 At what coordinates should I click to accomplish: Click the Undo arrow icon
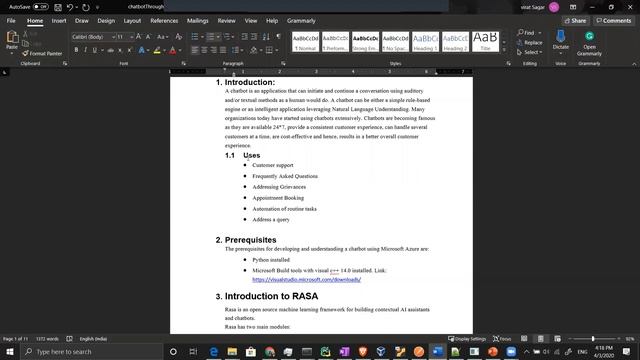pyautogui.click(x=70, y=7)
